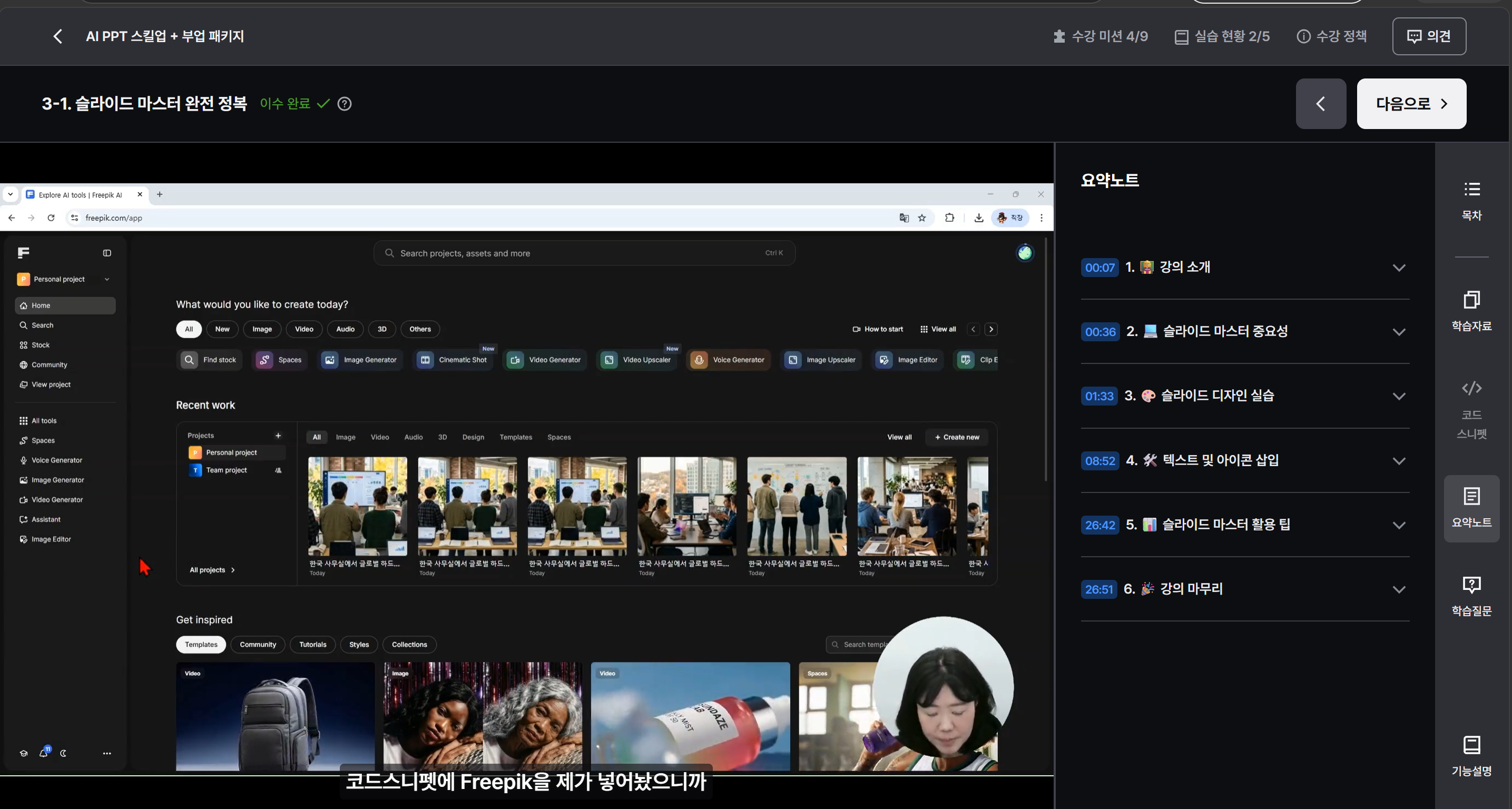Screen dimensions: 1512x809
Task: Reload the Freepik browser page
Action: point(51,218)
